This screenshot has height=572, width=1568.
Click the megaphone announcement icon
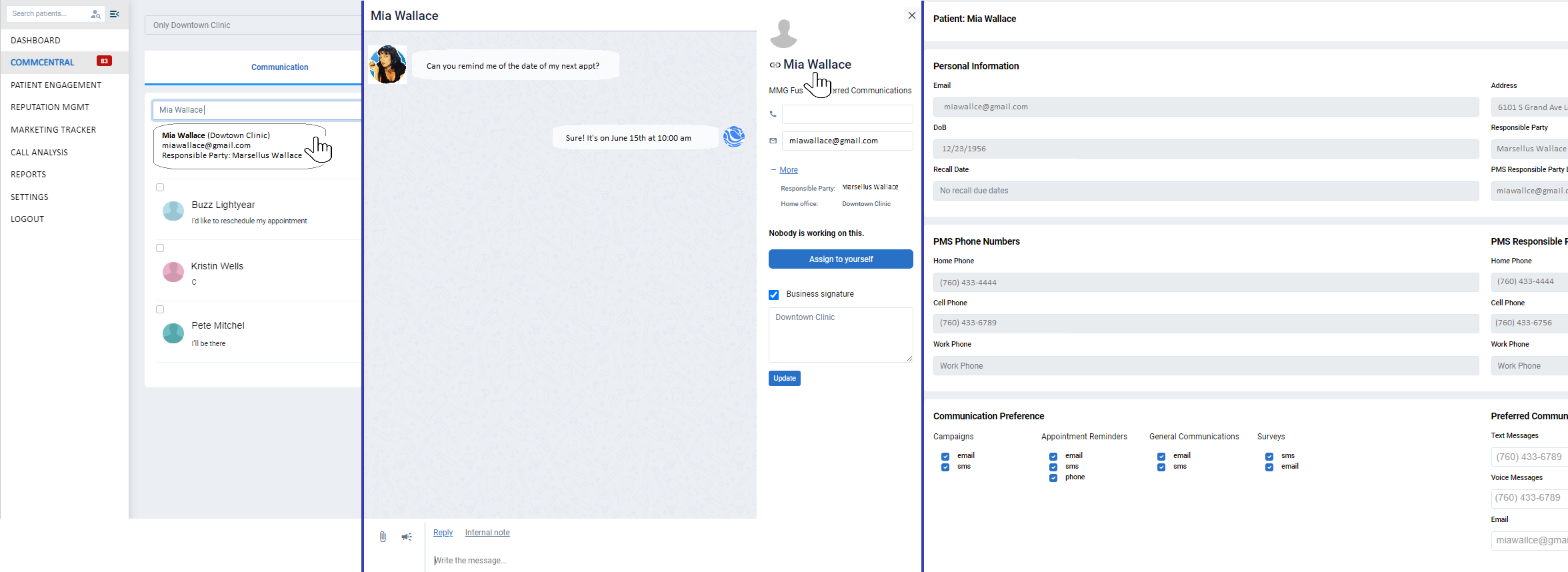(x=407, y=537)
